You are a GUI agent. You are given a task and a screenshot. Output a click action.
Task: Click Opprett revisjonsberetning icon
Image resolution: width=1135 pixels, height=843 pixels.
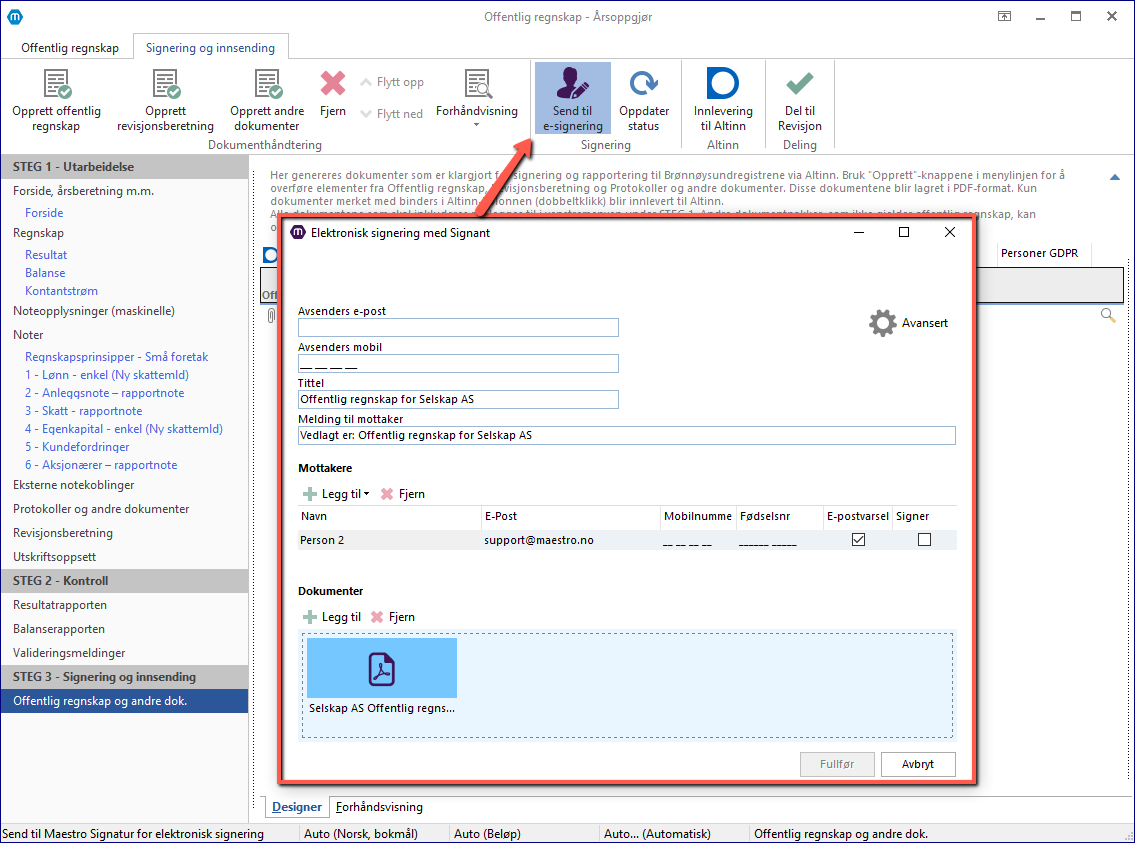[166, 84]
